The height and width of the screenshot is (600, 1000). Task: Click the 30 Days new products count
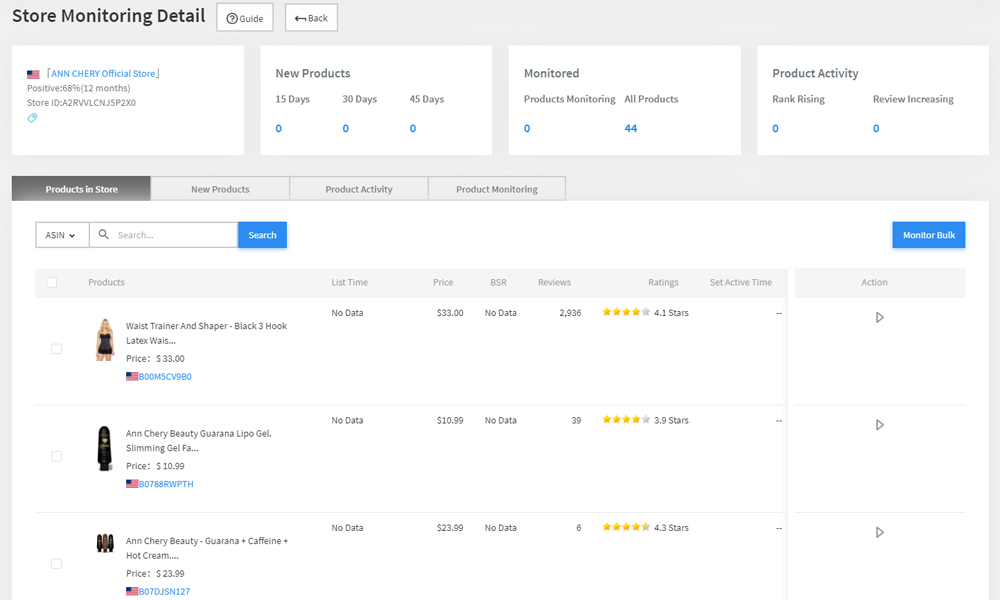pyautogui.click(x=346, y=128)
